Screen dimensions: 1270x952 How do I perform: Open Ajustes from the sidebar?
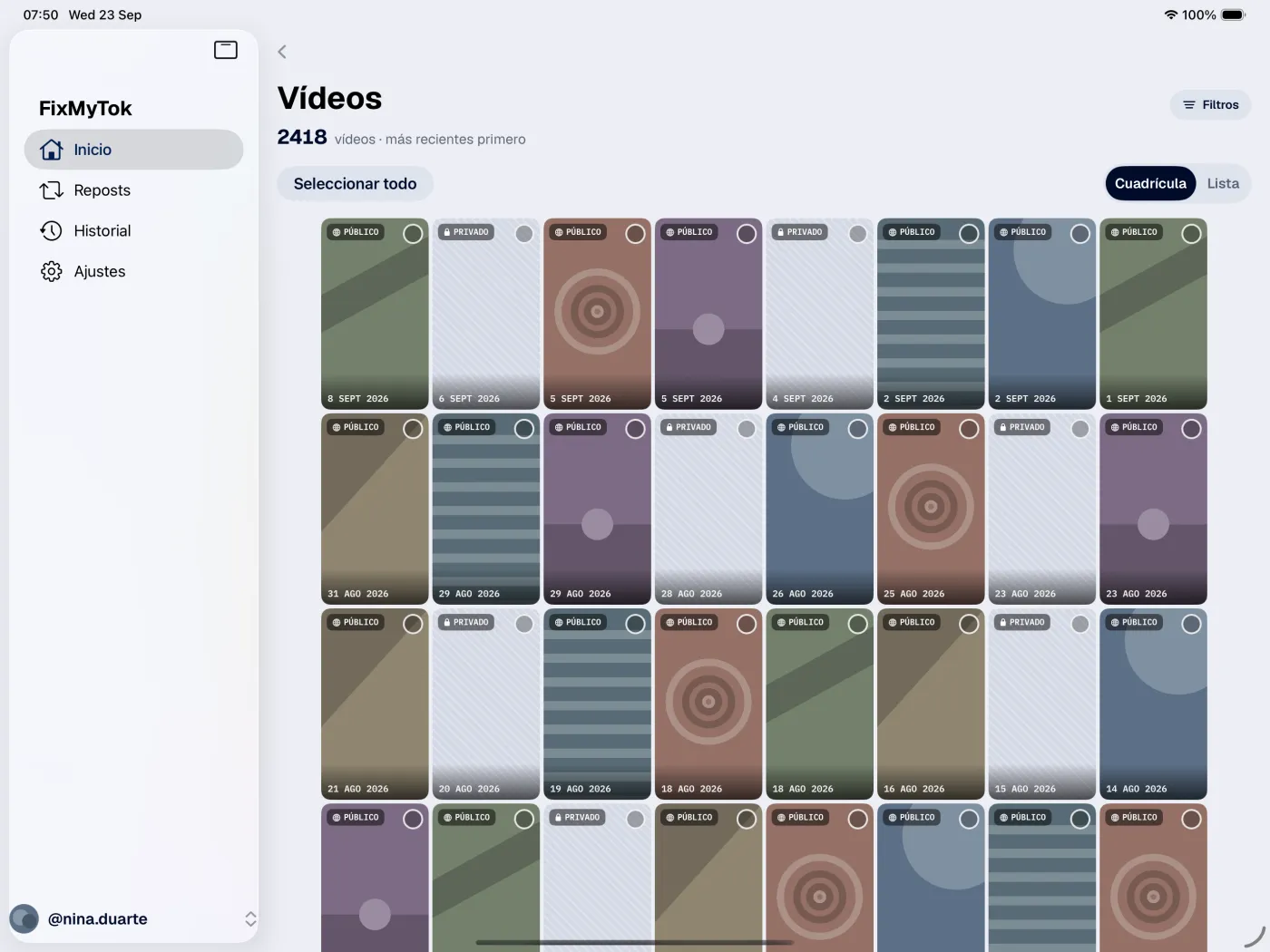[133, 272]
